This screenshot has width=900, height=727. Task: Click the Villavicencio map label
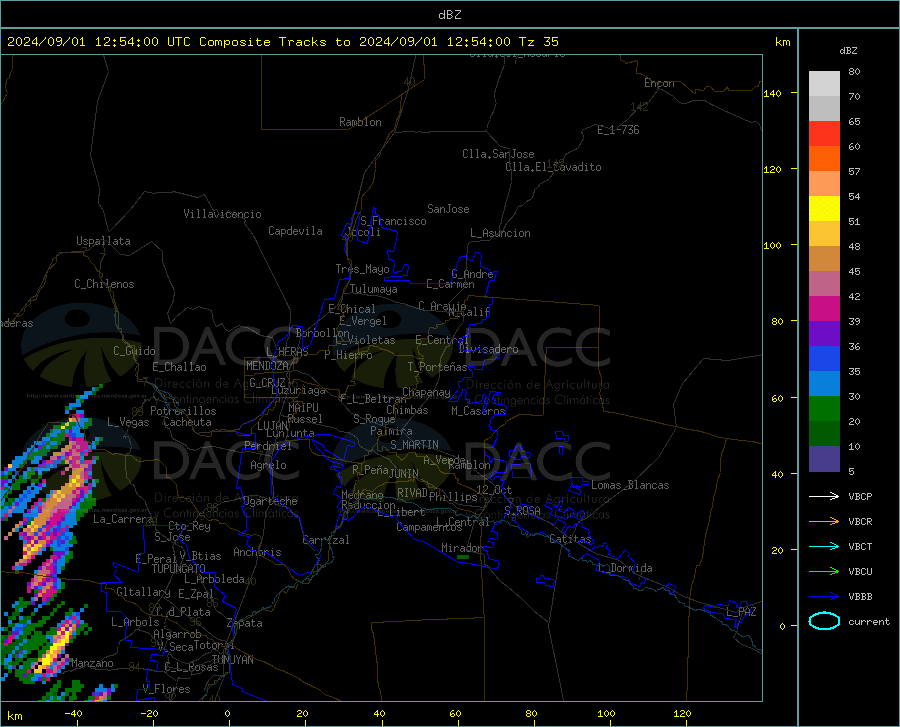(x=222, y=214)
